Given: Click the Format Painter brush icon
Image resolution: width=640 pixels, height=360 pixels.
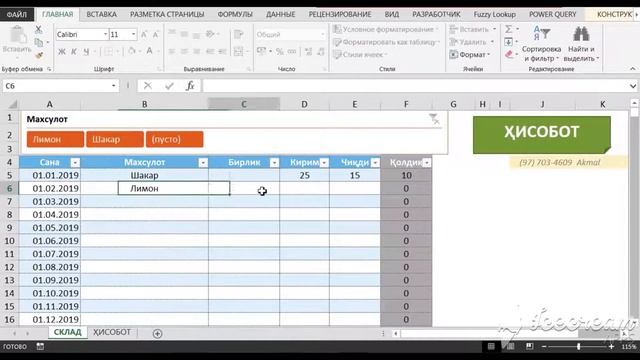Looking at the screenshot, I should click(x=39, y=55).
